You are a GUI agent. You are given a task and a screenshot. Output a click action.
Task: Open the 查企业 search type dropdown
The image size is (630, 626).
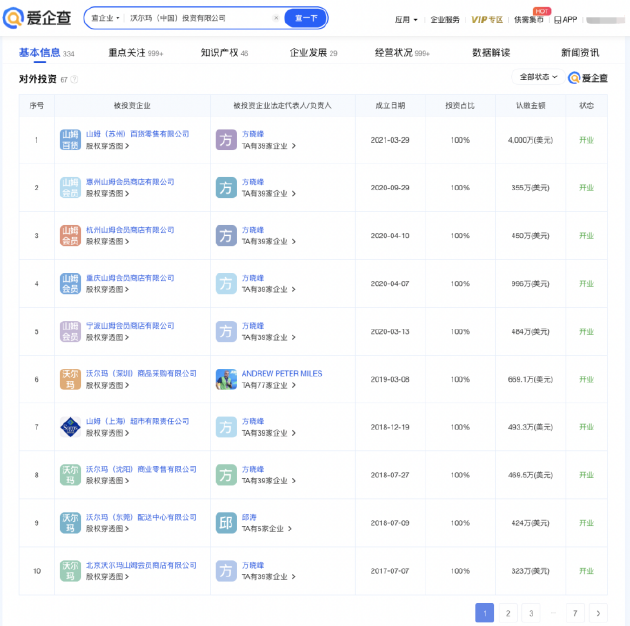[105, 18]
